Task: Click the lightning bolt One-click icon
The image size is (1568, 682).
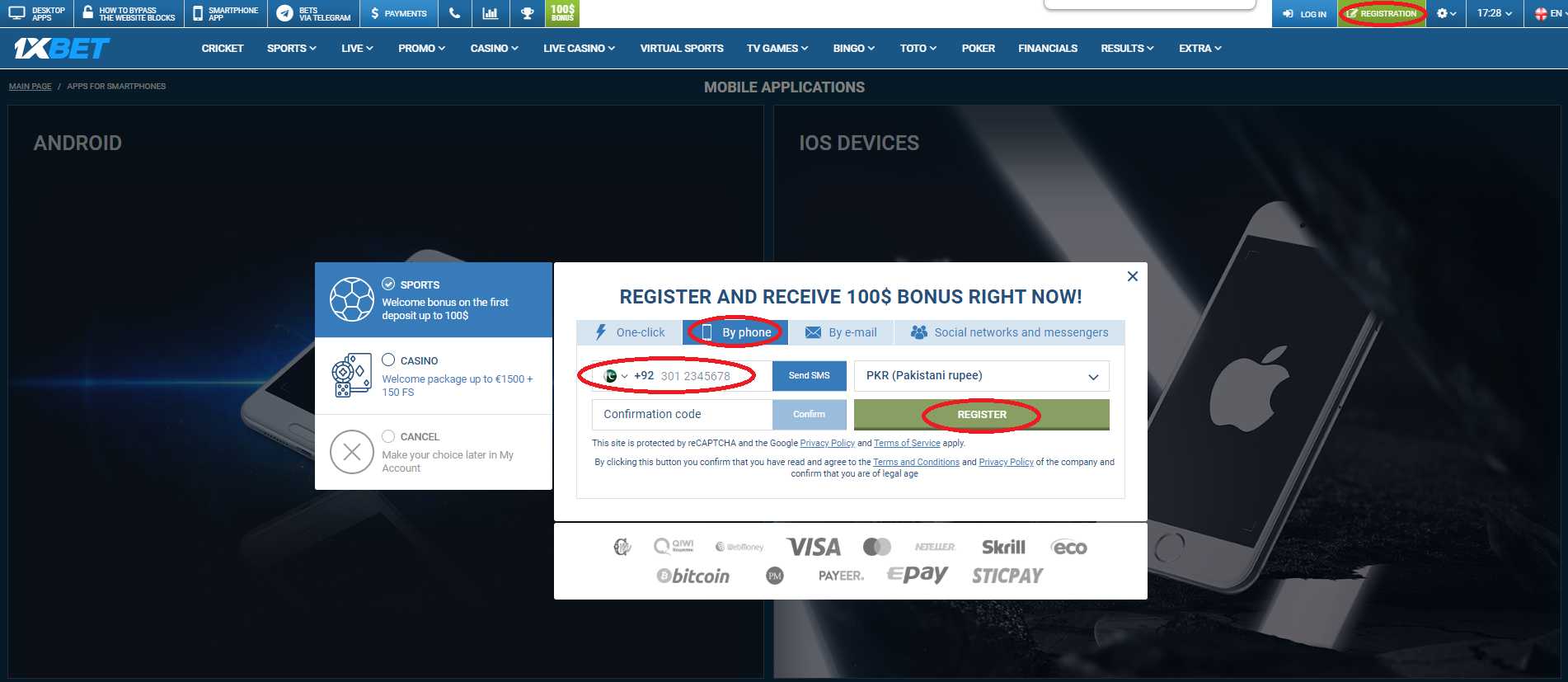Action: click(601, 332)
